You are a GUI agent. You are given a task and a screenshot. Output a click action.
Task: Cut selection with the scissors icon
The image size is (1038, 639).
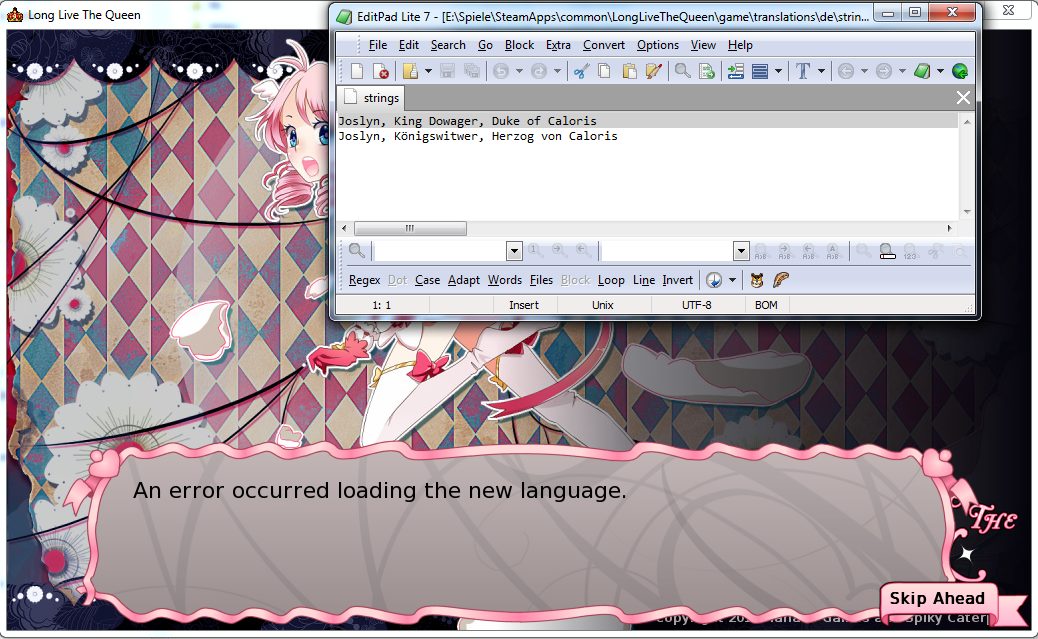point(581,71)
